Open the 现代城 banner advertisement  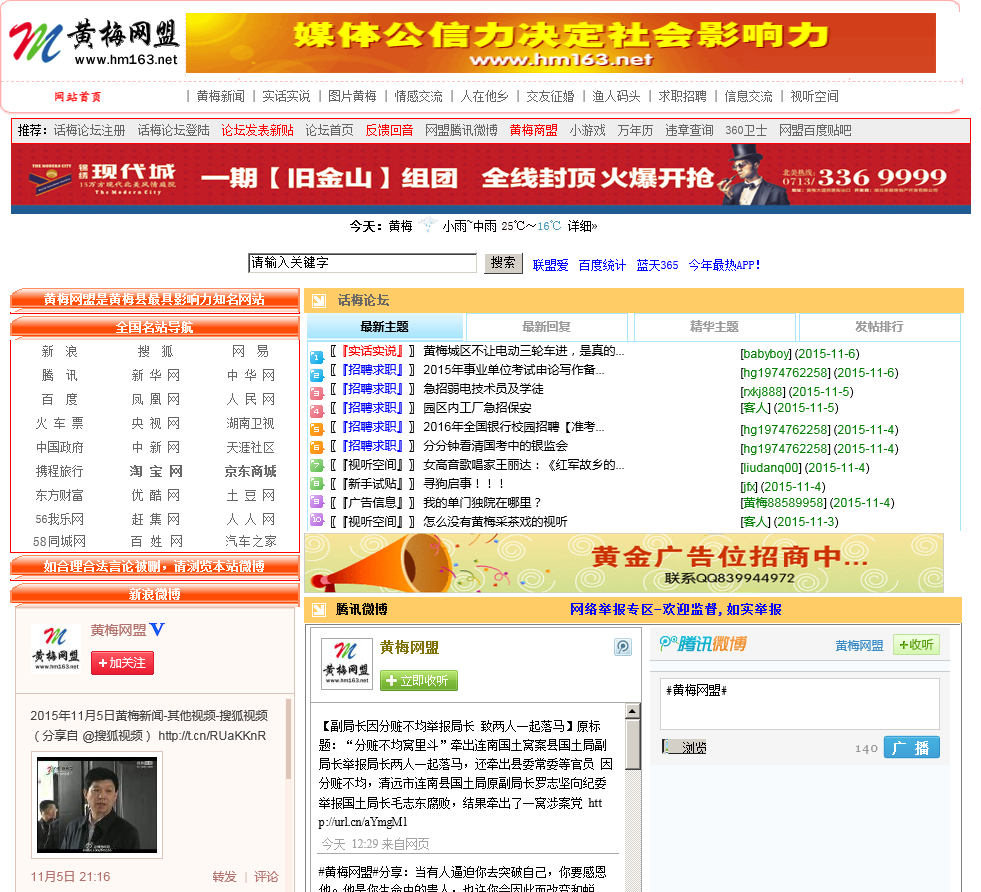[x=490, y=178]
